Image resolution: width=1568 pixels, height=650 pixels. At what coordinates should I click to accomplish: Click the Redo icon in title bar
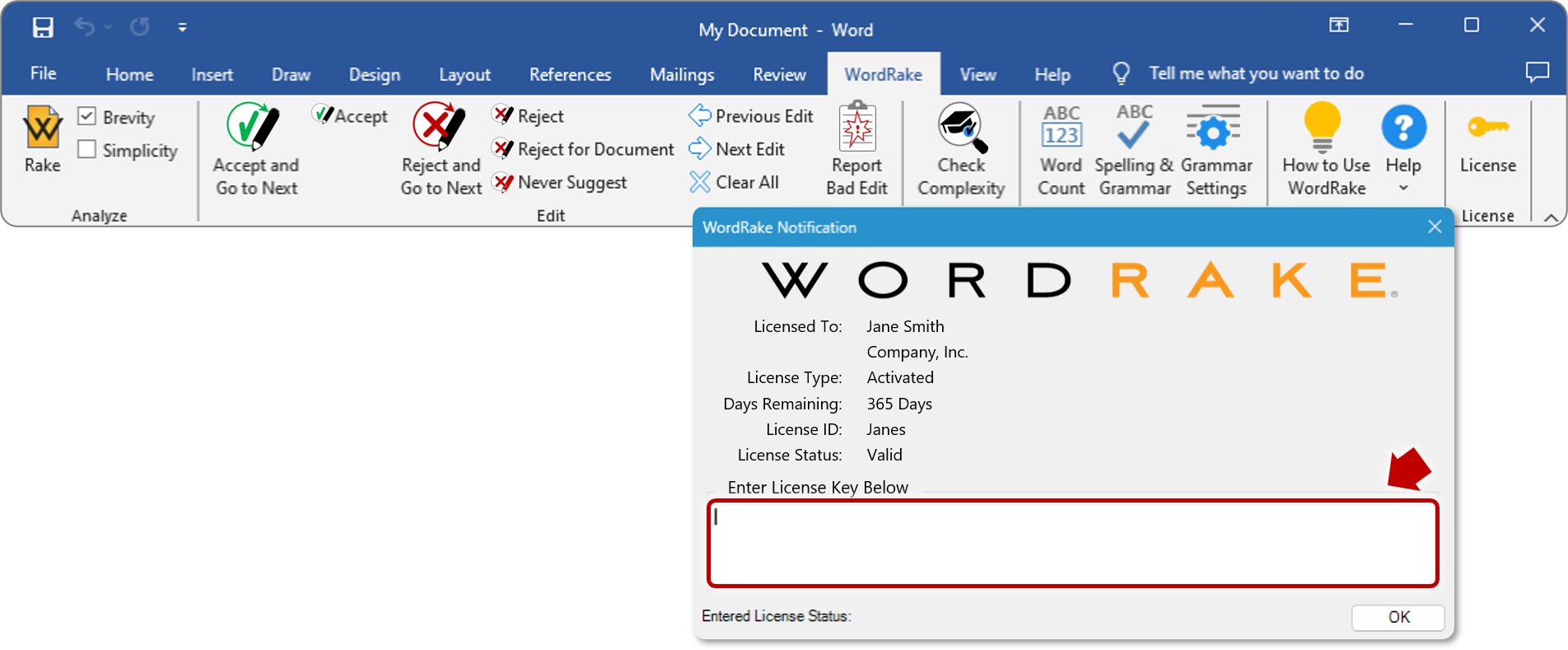click(x=140, y=27)
